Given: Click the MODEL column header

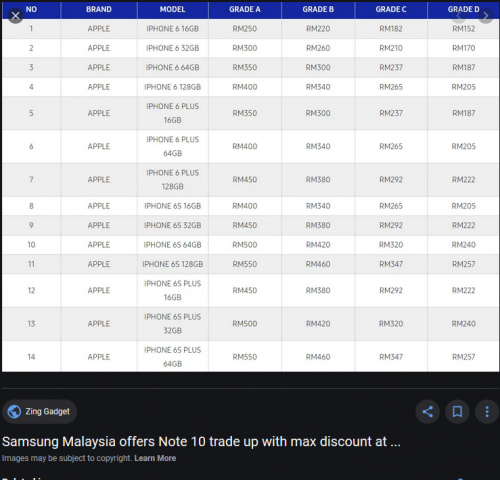Looking at the screenshot, I should pos(172,9).
